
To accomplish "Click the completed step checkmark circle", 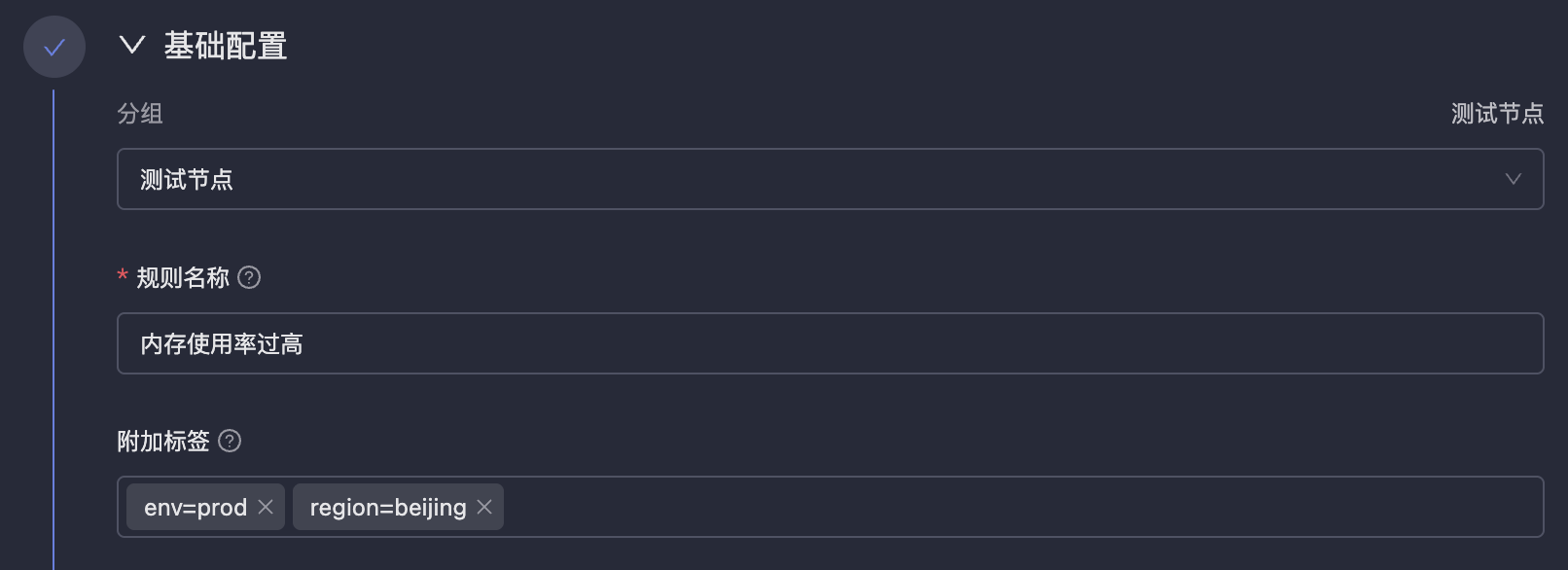I will (54, 47).
